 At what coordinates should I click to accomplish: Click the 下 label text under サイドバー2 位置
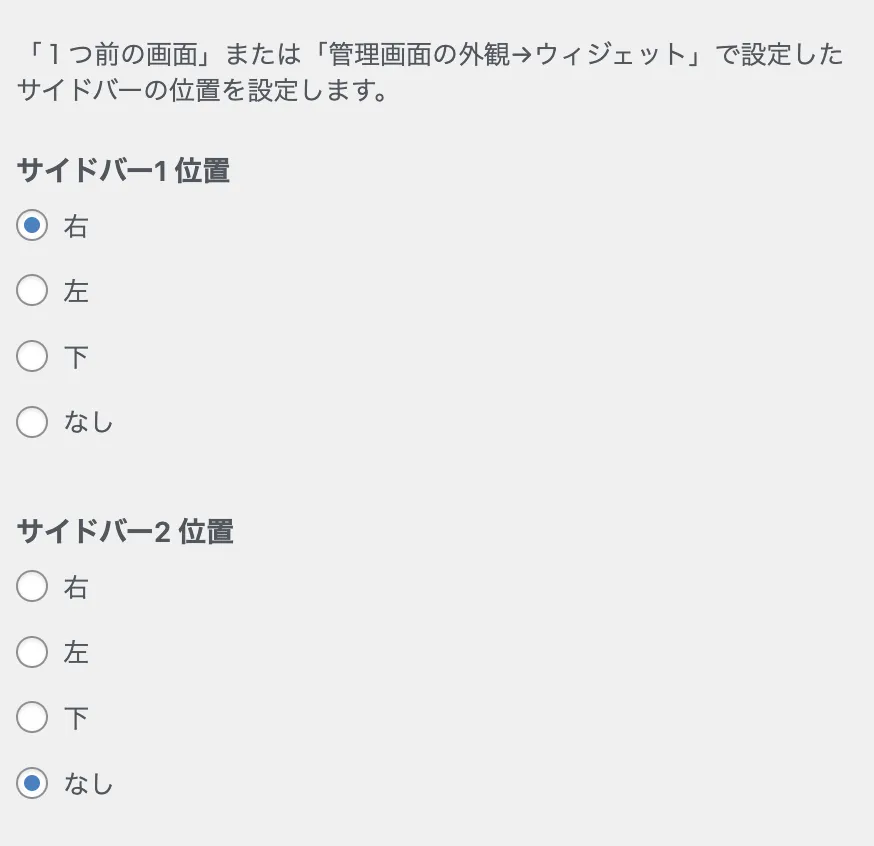pyautogui.click(x=76, y=719)
